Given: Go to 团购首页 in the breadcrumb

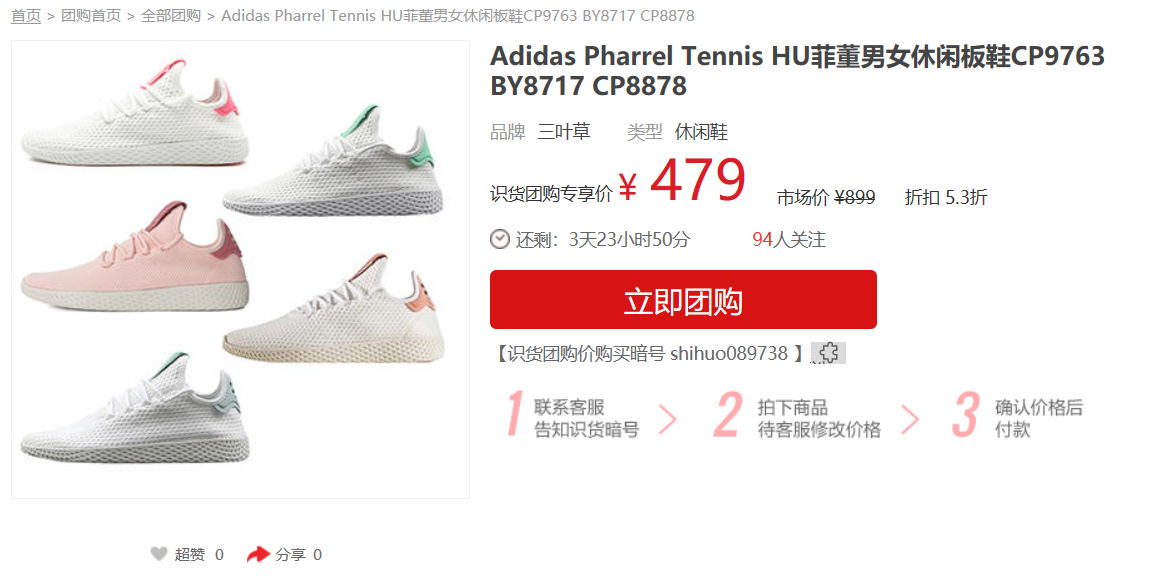Looking at the screenshot, I should point(91,15).
